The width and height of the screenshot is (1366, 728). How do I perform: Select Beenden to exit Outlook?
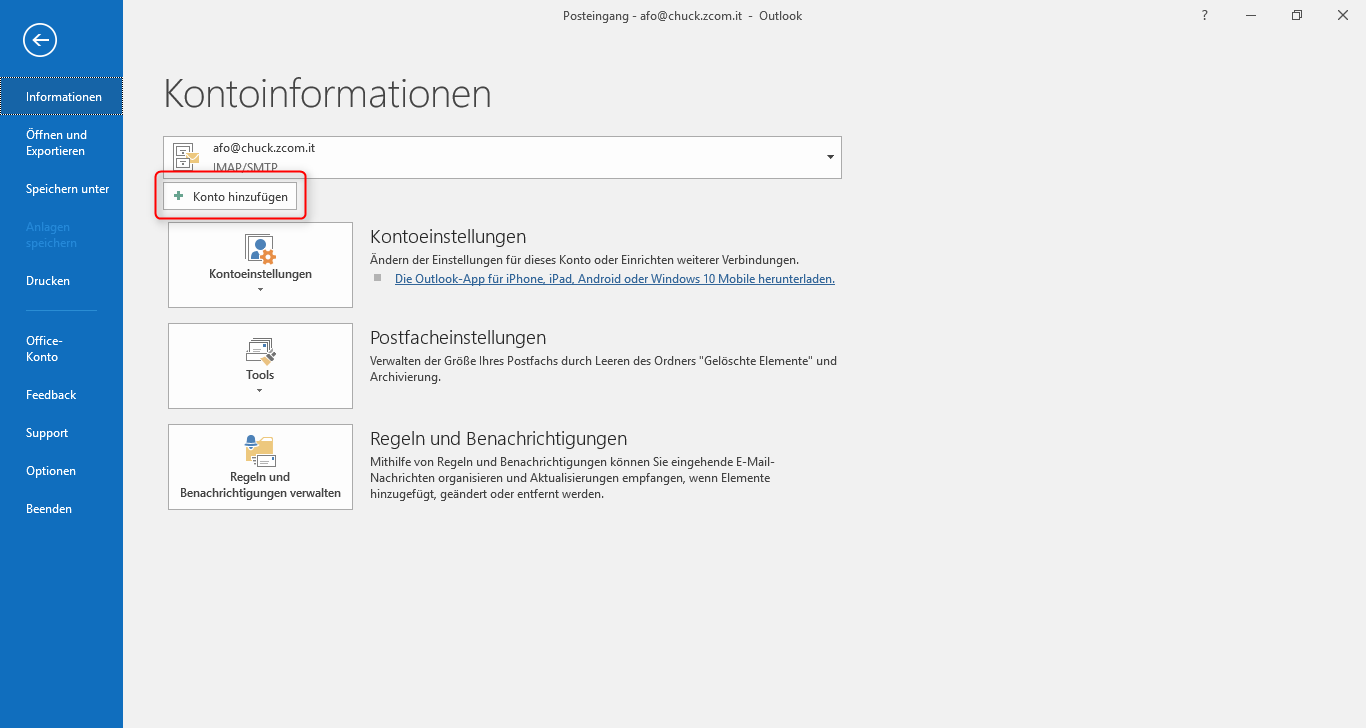[x=49, y=509]
